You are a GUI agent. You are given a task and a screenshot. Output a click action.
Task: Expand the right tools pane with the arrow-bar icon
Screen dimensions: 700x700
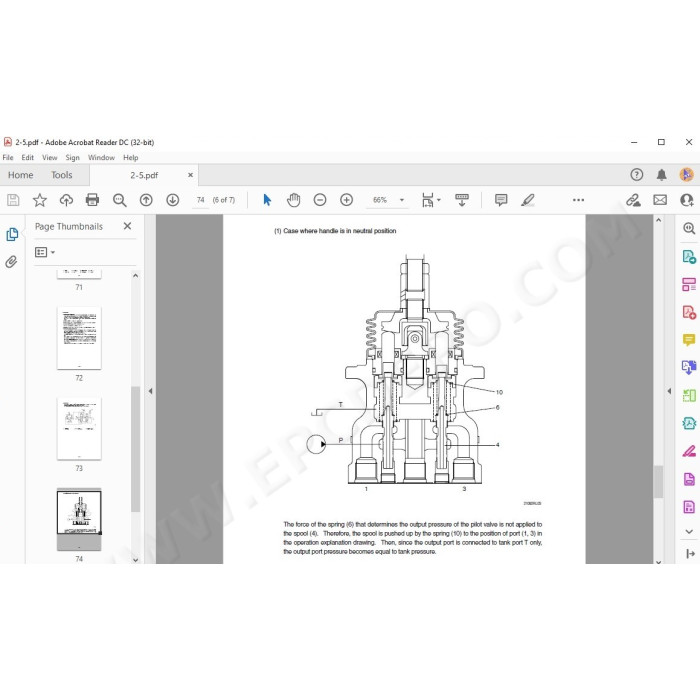(690, 554)
